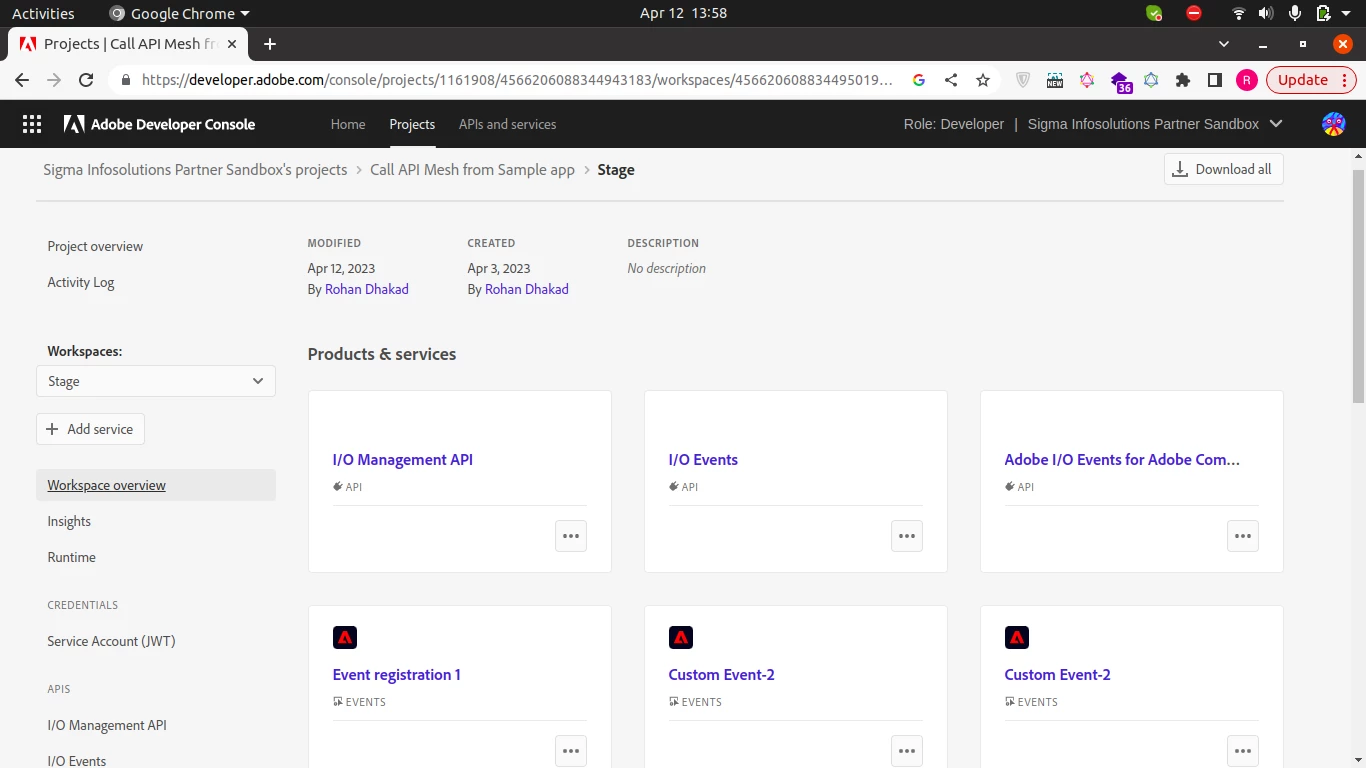The height and width of the screenshot is (768, 1366).
Task: Reload the page in Chrome
Action: 86,80
